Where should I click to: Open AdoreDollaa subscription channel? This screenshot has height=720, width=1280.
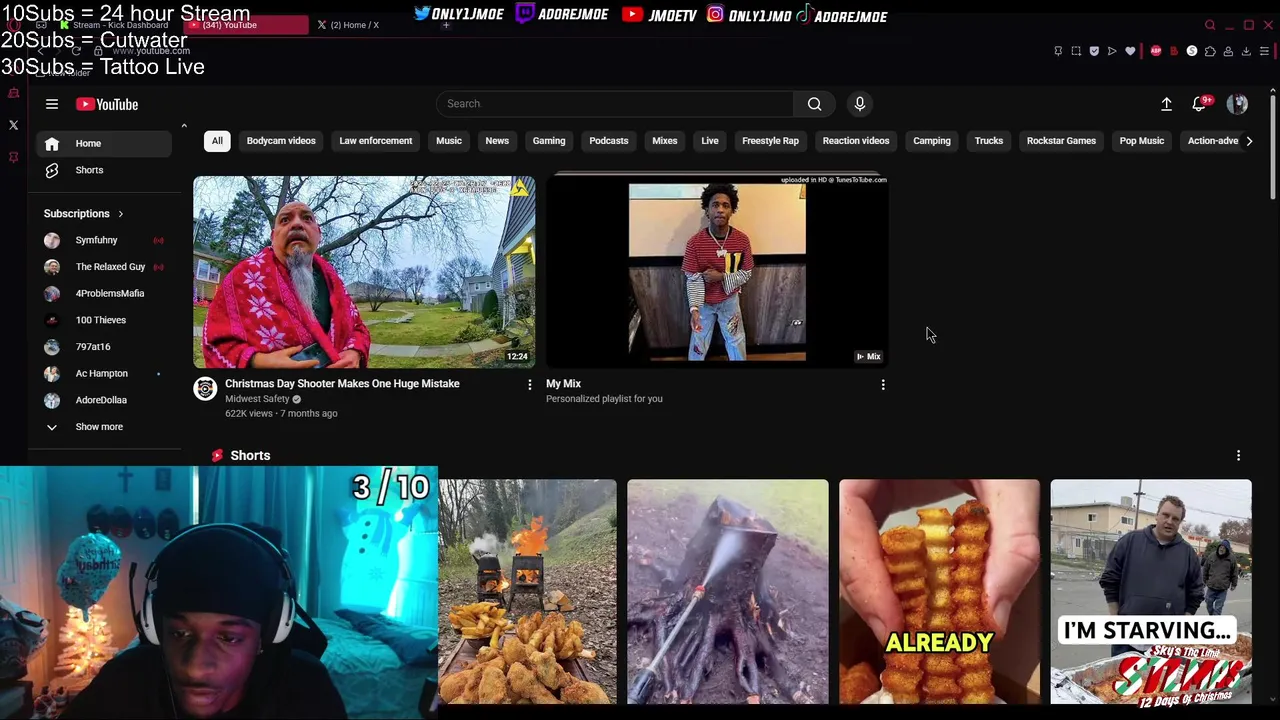(x=104, y=401)
